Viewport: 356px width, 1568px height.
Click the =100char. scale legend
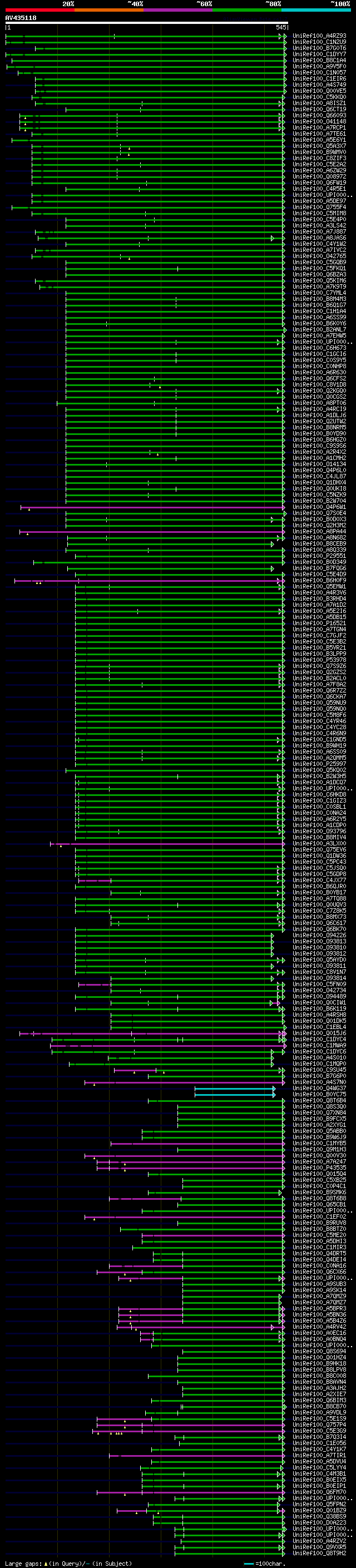265,1563
